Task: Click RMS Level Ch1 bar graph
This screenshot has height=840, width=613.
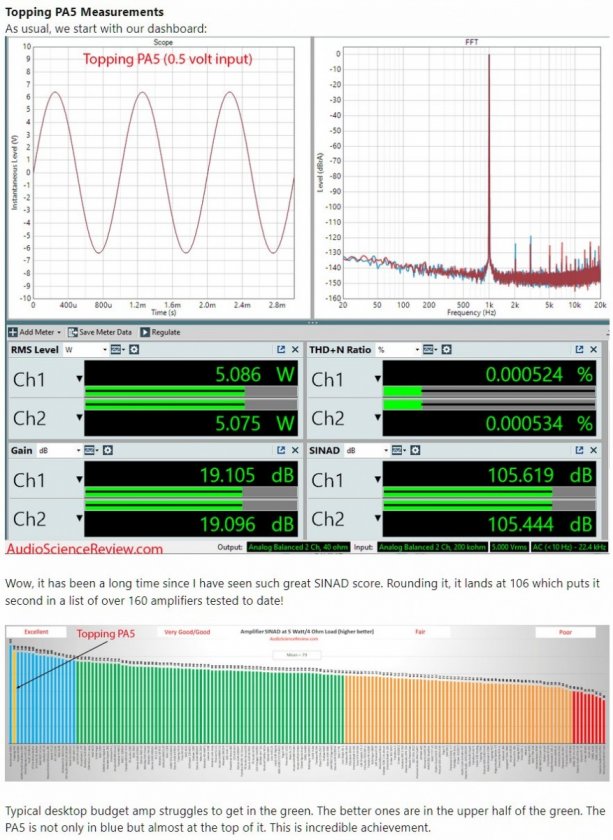Action: 191,391
